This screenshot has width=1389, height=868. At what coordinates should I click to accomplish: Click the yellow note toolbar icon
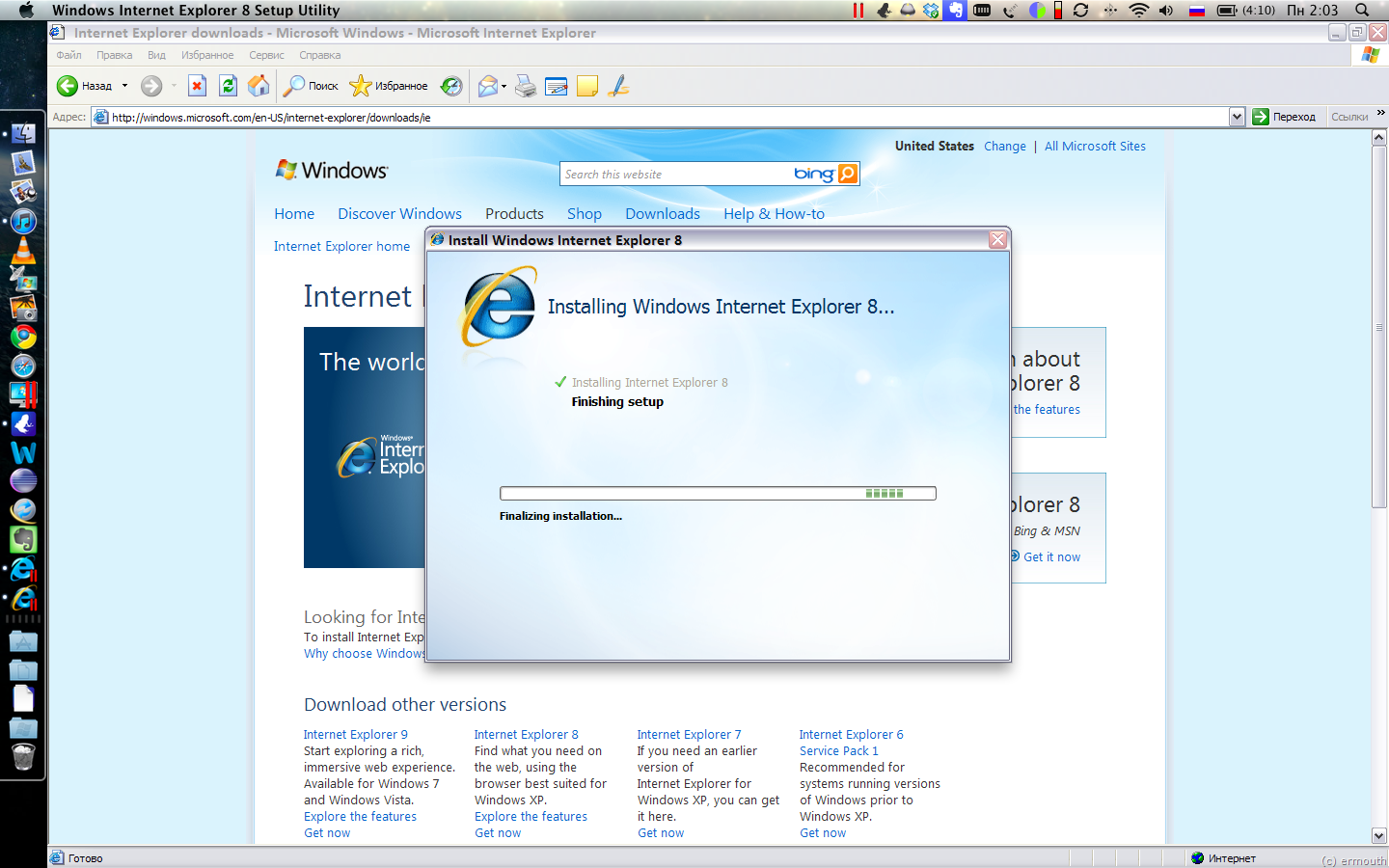coord(587,86)
